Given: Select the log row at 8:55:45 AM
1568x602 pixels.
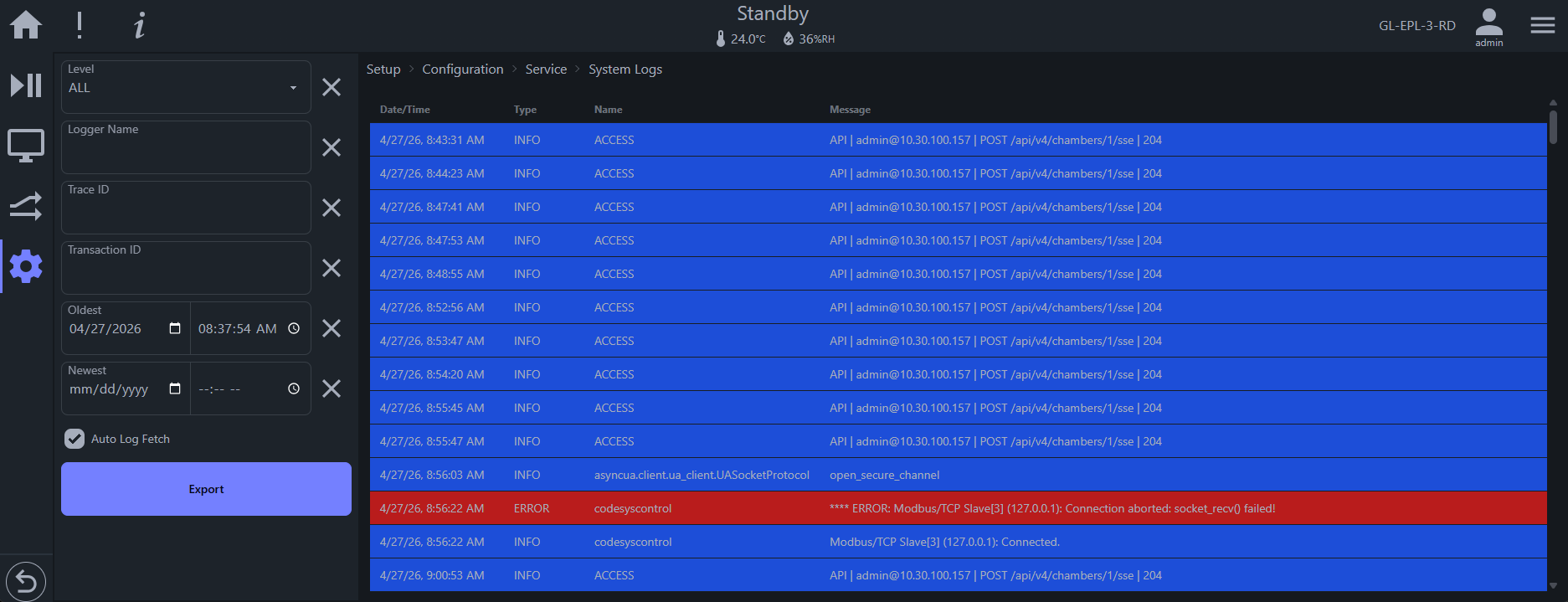Looking at the screenshot, I should pos(959,408).
